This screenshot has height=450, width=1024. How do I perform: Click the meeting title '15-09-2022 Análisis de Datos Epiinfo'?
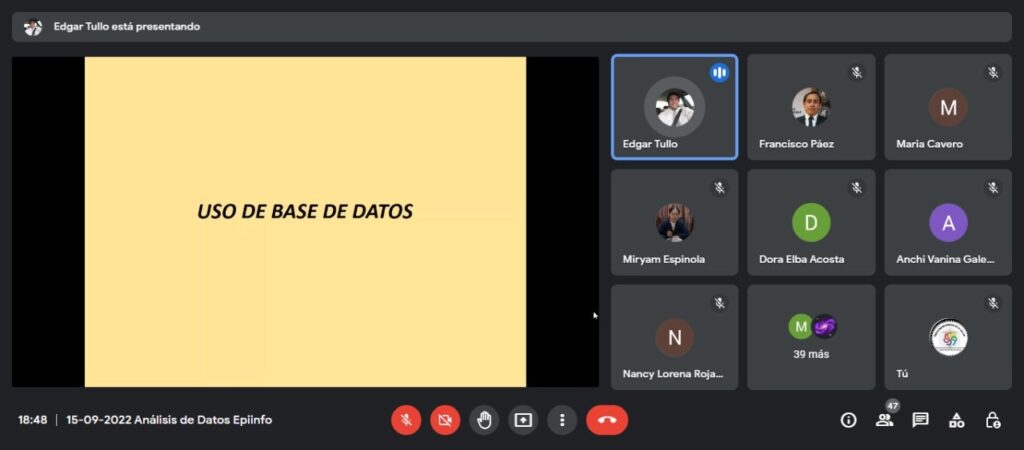pos(169,420)
